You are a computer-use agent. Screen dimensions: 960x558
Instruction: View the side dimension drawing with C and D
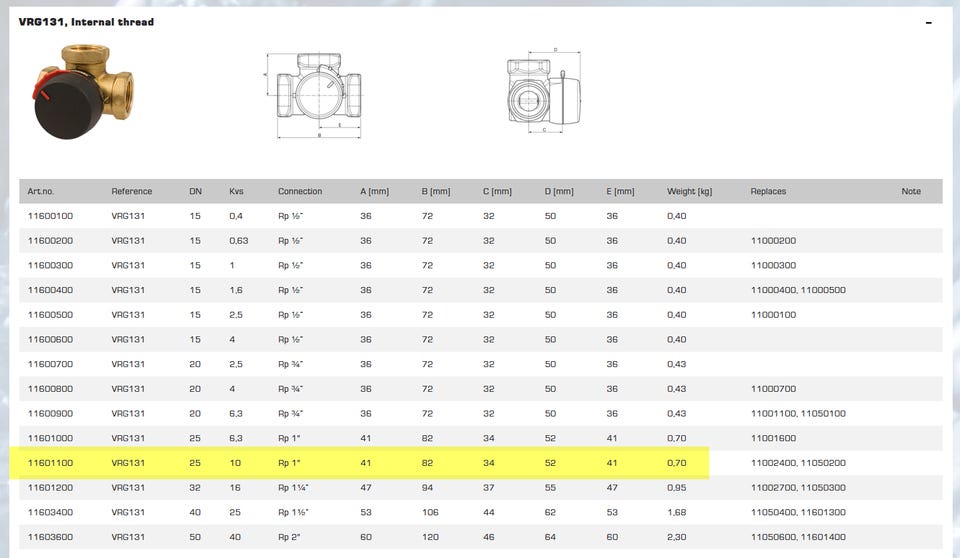click(544, 91)
